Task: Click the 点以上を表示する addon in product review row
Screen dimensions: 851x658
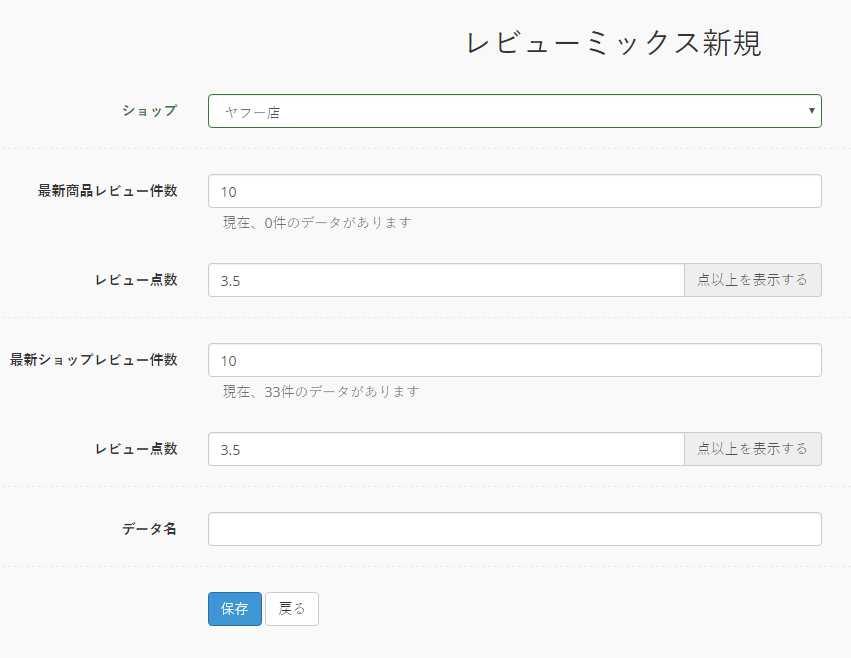Action: coord(753,280)
